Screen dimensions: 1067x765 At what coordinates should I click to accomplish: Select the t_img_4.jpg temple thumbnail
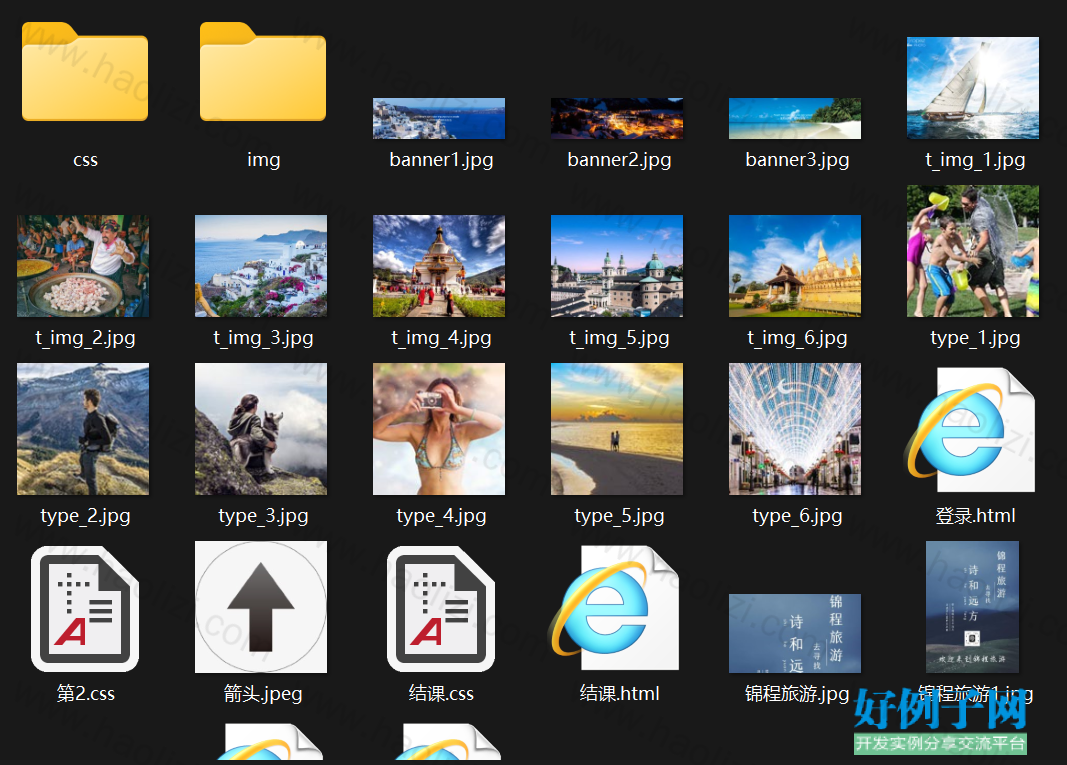click(439, 266)
